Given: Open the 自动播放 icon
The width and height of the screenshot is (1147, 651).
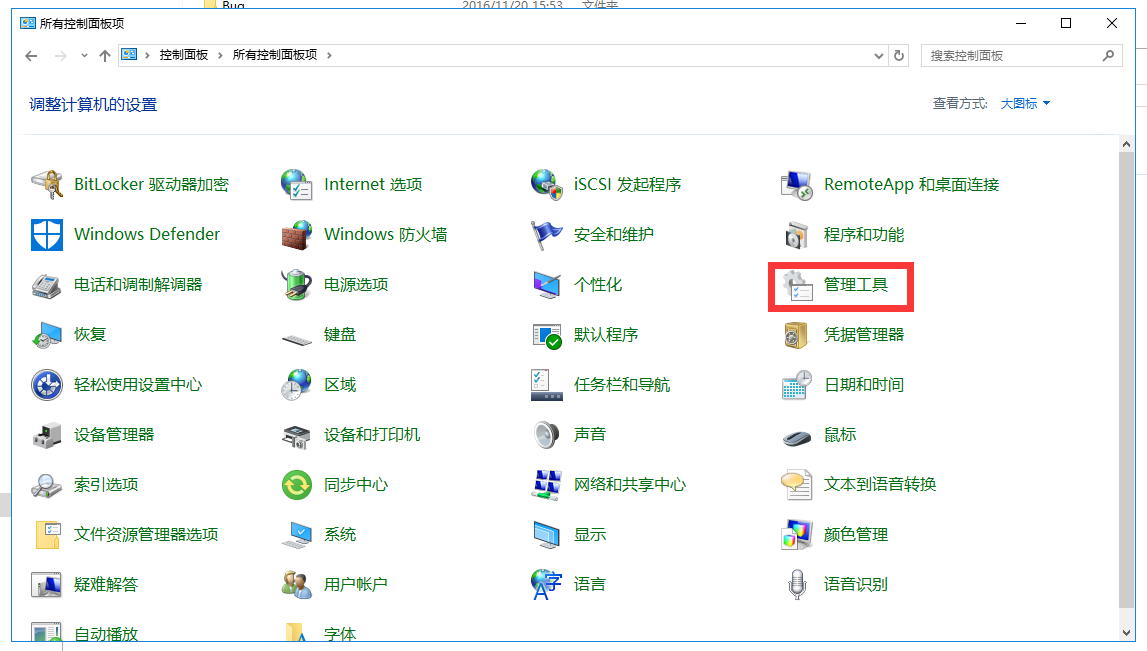Looking at the screenshot, I should (47, 632).
